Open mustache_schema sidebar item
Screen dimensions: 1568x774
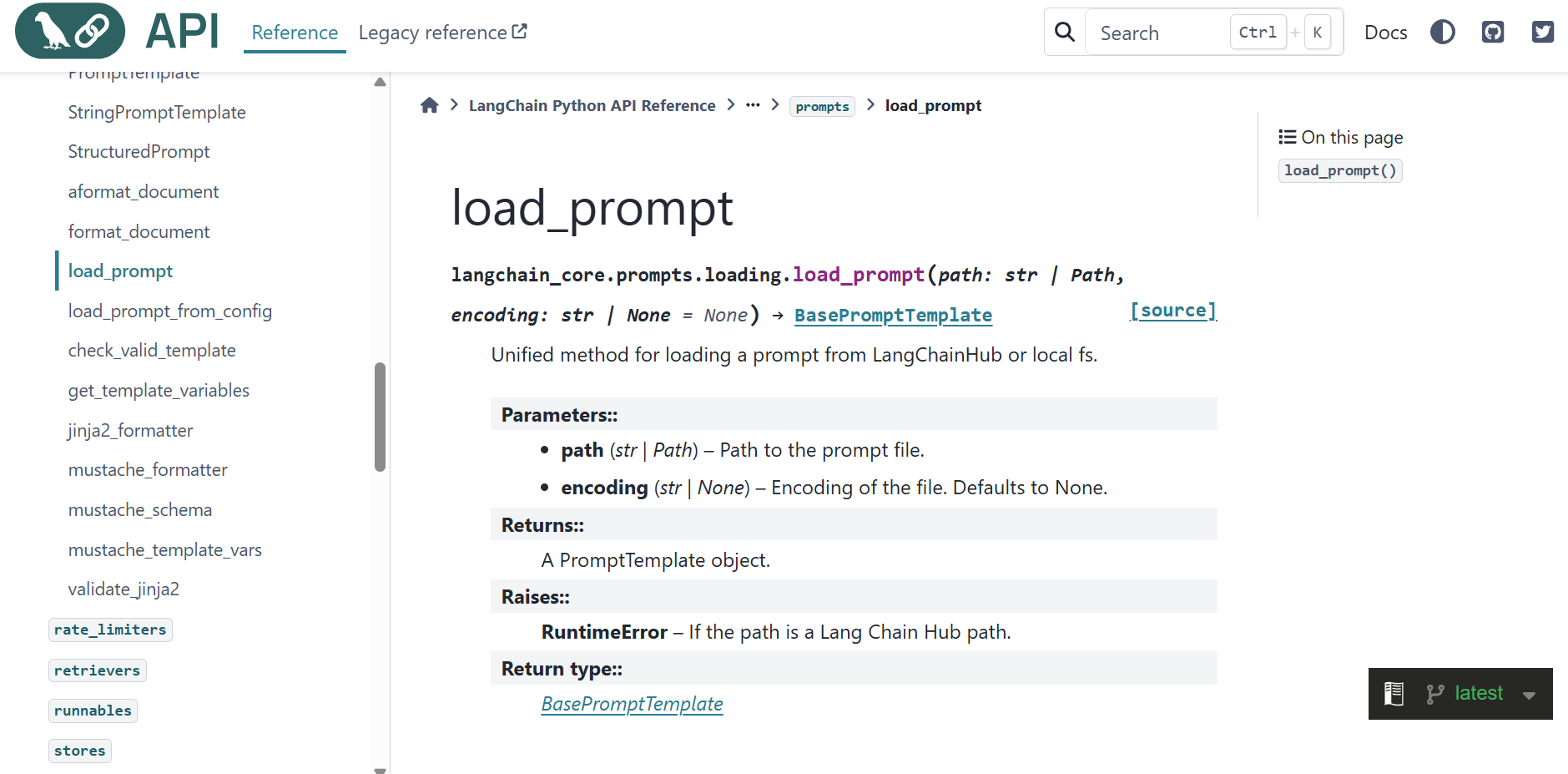[x=140, y=509]
